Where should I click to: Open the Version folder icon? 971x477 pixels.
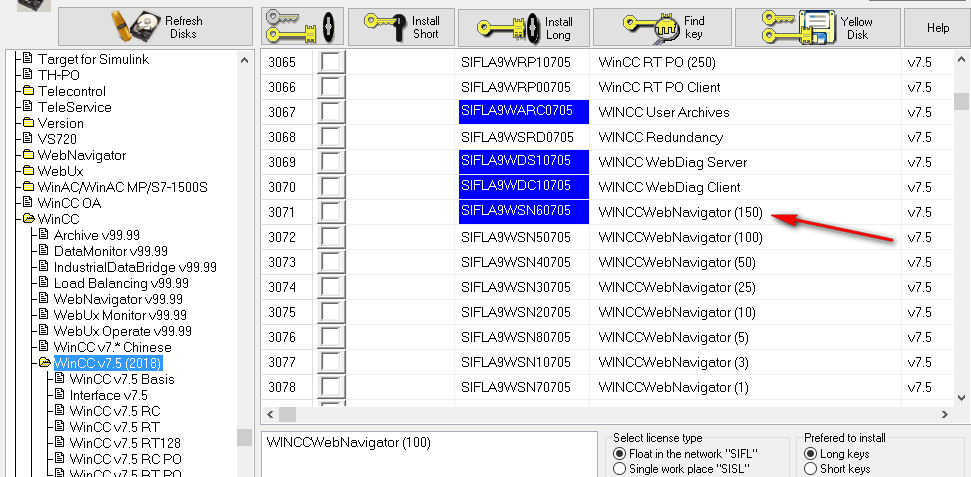pos(27,123)
